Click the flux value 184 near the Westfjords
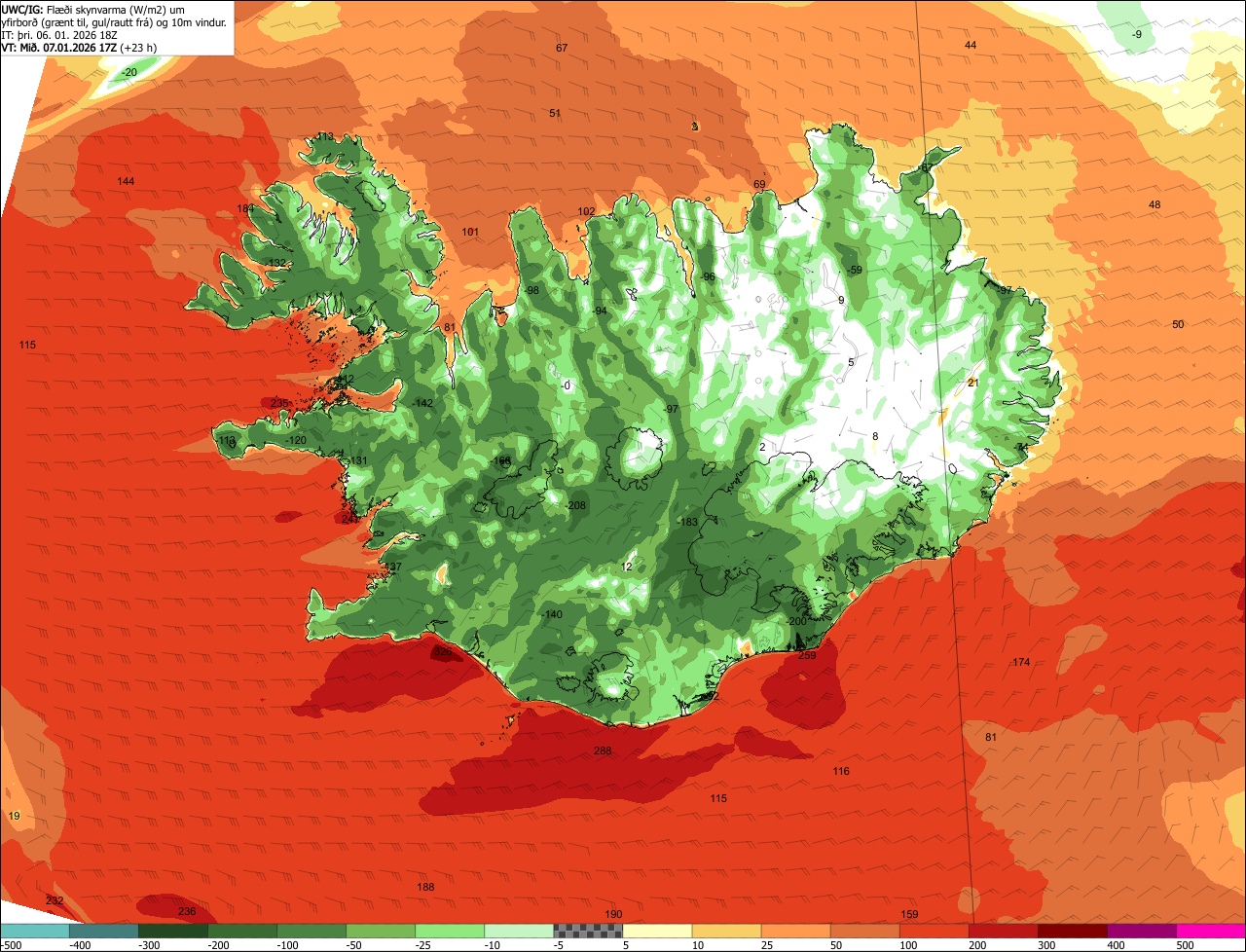This screenshot has width=1246, height=952. (x=245, y=209)
